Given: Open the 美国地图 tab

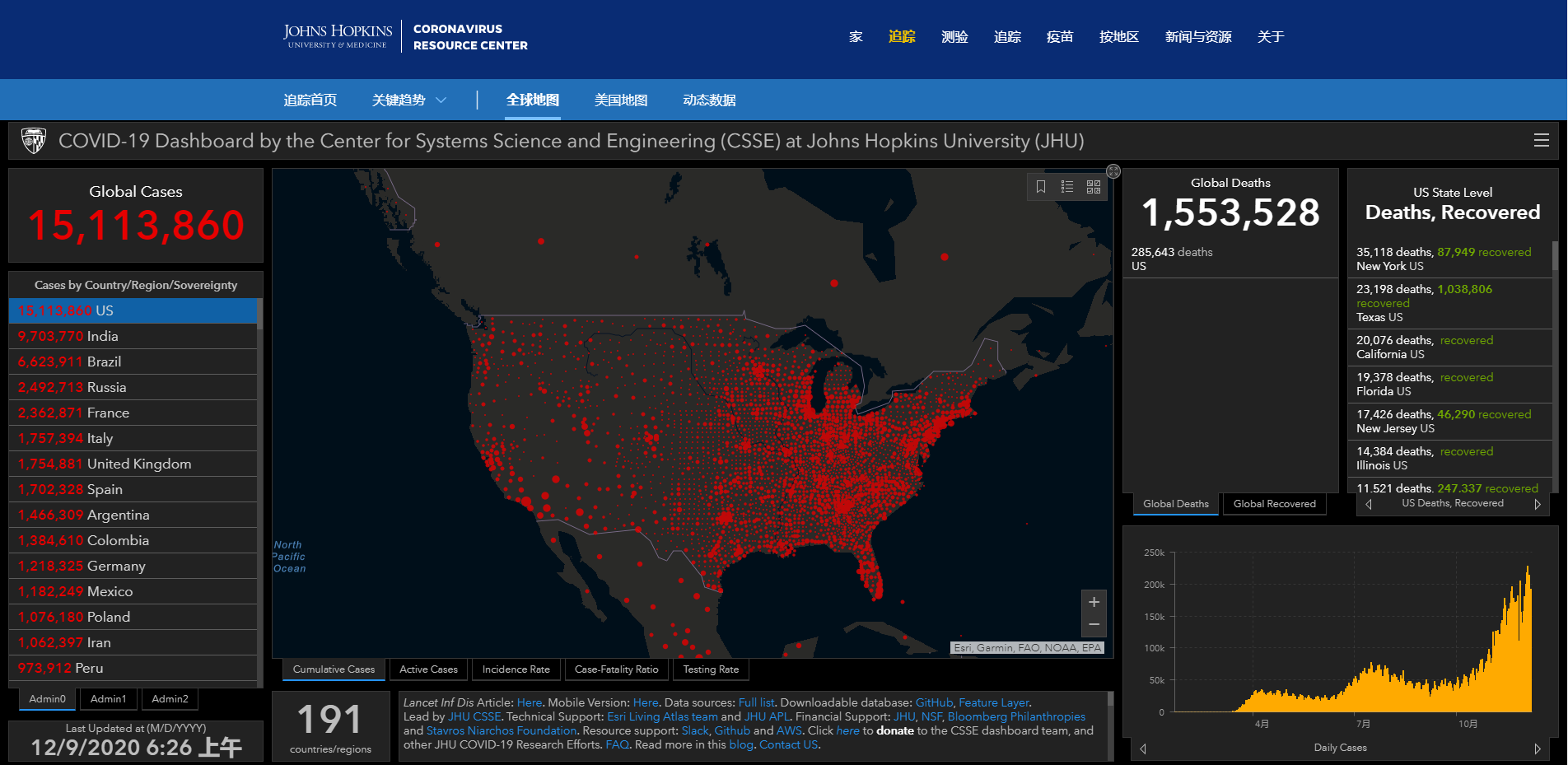Looking at the screenshot, I should 621,100.
